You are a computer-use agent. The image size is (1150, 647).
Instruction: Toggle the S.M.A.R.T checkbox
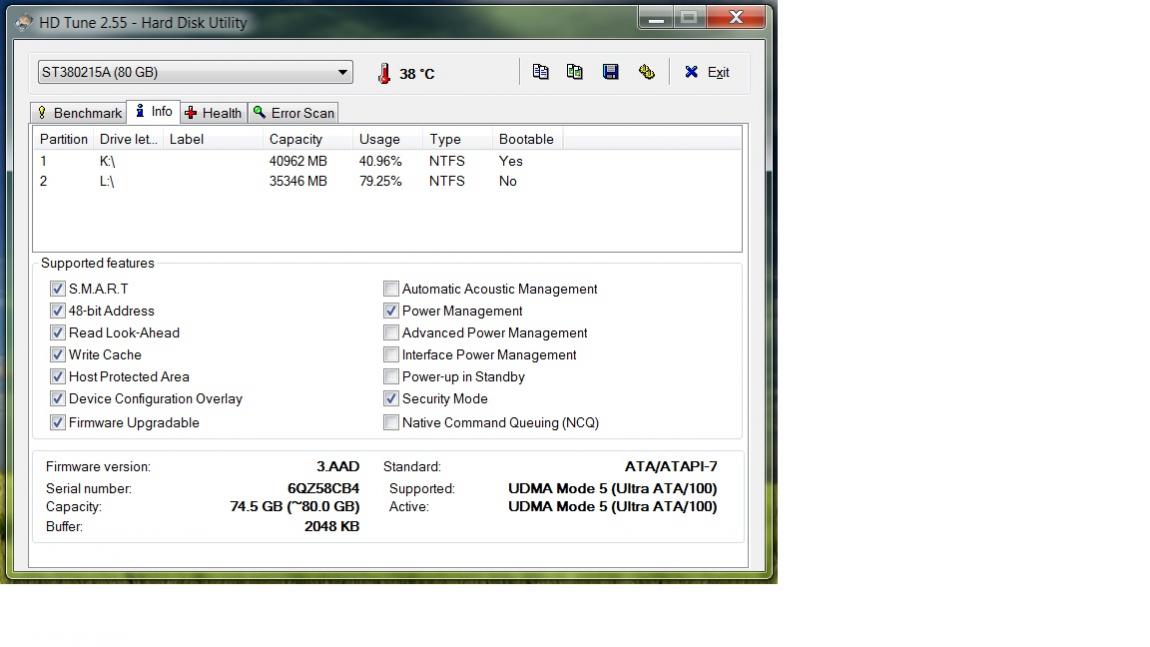[58, 289]
